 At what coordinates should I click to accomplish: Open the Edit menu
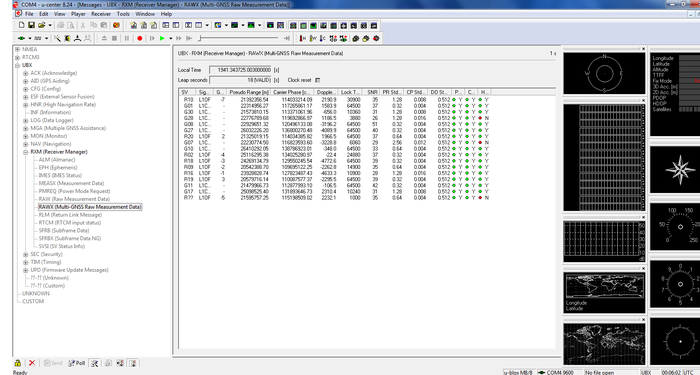43,14
